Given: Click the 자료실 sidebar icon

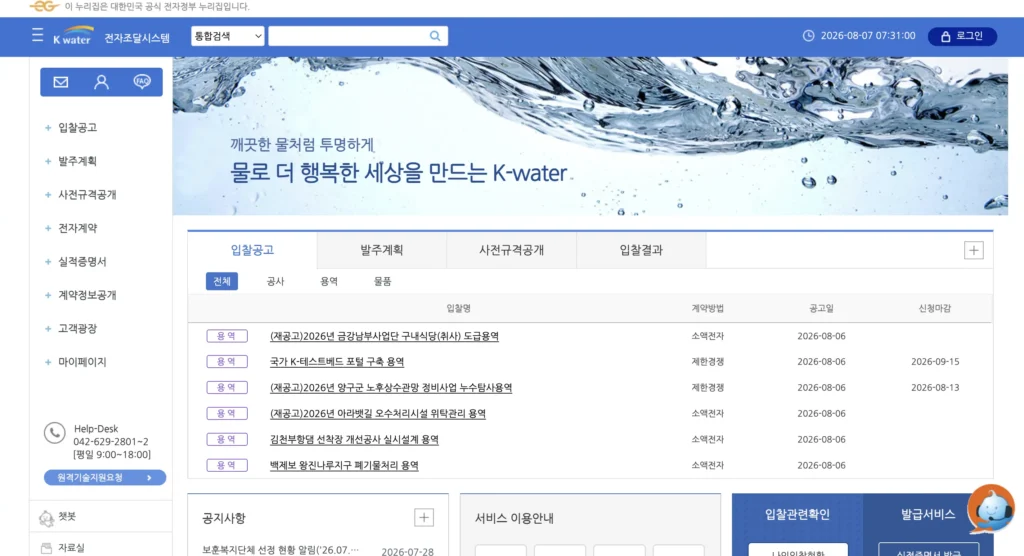Looking at the screenshot, I should pos(46,548).
